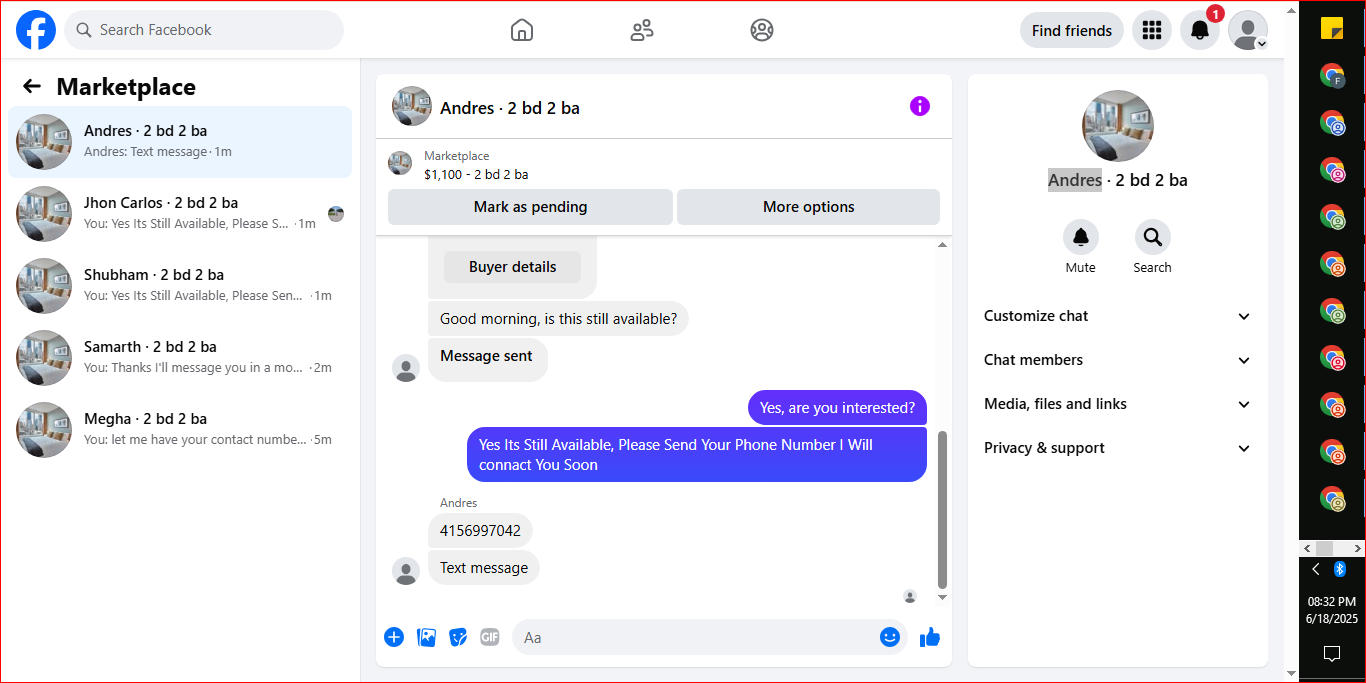The image size is (1366, 683).
Task: Click the chat scrollbar up arrow
Action: [942, 245]
